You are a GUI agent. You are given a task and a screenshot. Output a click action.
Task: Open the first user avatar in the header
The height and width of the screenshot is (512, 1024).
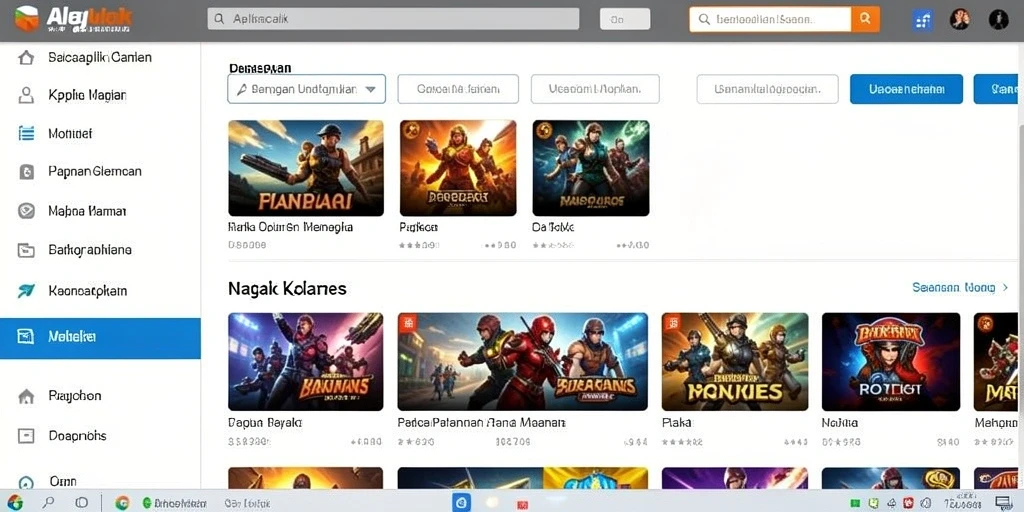coord(959,20)
